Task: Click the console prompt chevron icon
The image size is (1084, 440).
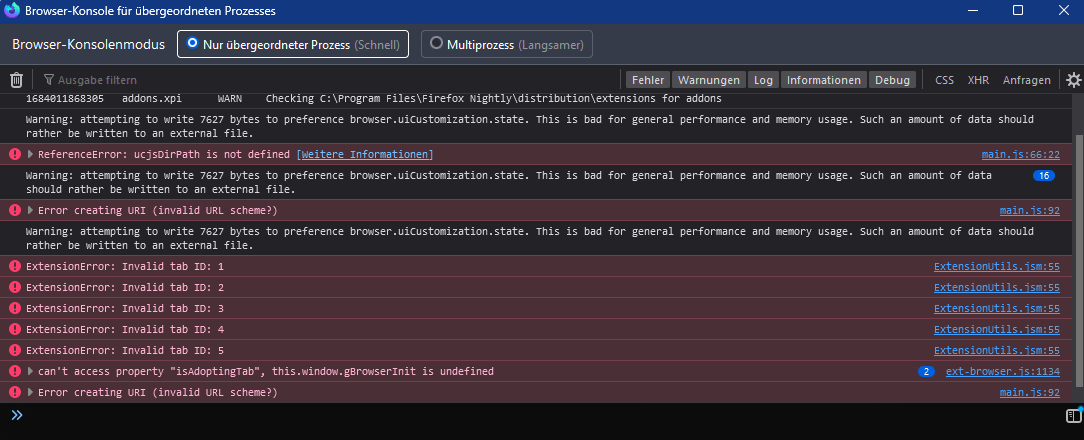Action: tap(16, 415)
